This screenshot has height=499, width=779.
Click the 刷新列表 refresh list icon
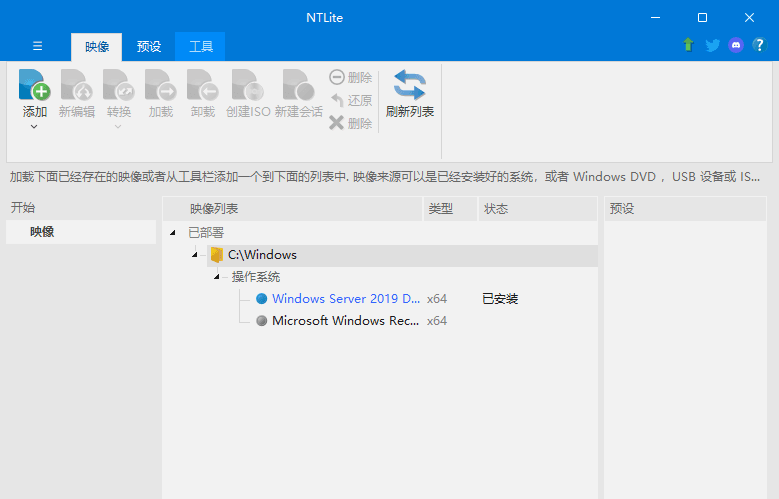[409, 86]
